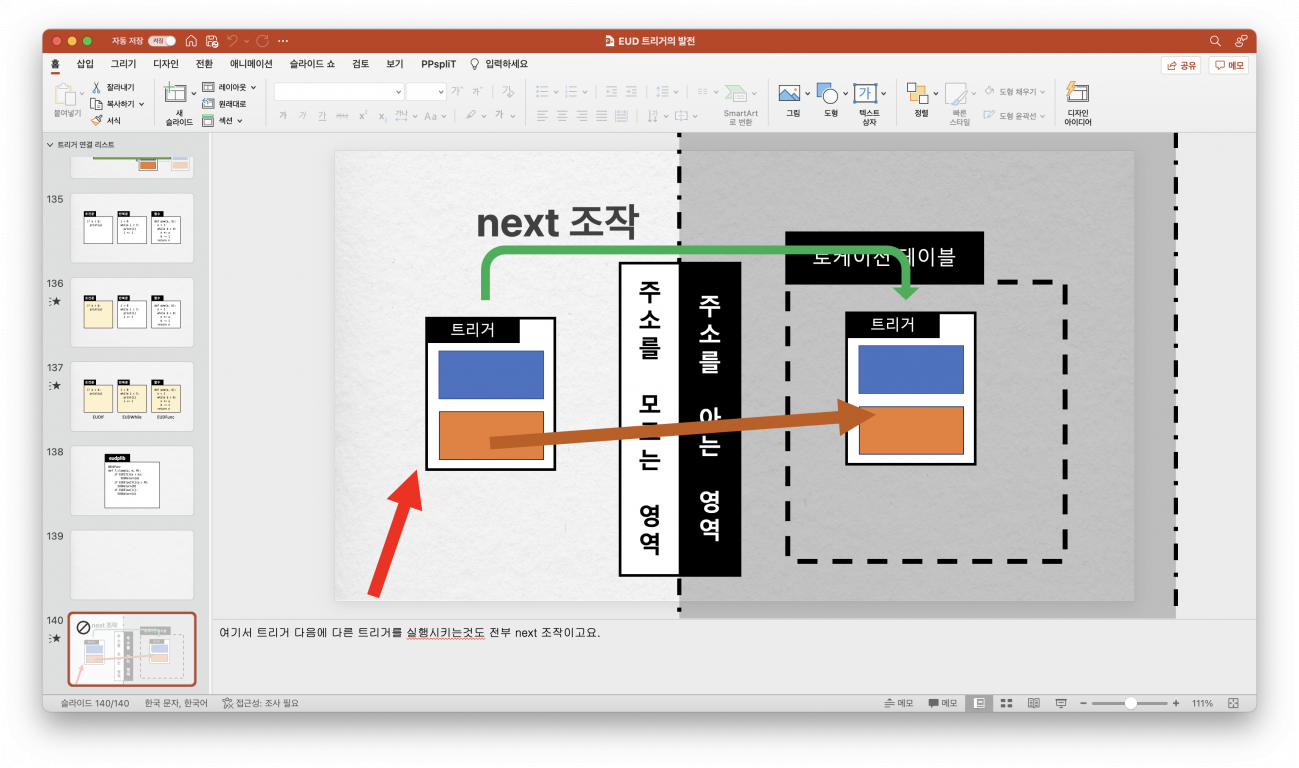
Task: Open the 섹션 section dropdown
Action: tap(222, 120)
